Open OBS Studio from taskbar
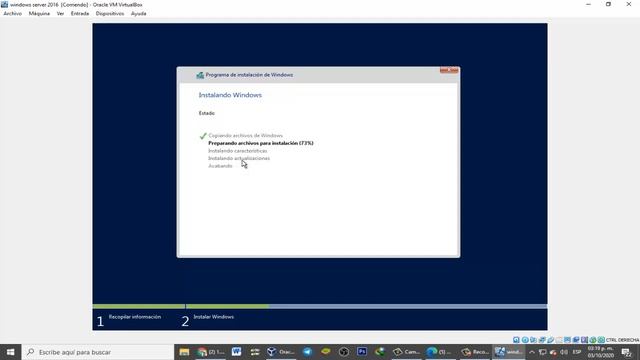640x360 pixels. (x=344, y=352)
